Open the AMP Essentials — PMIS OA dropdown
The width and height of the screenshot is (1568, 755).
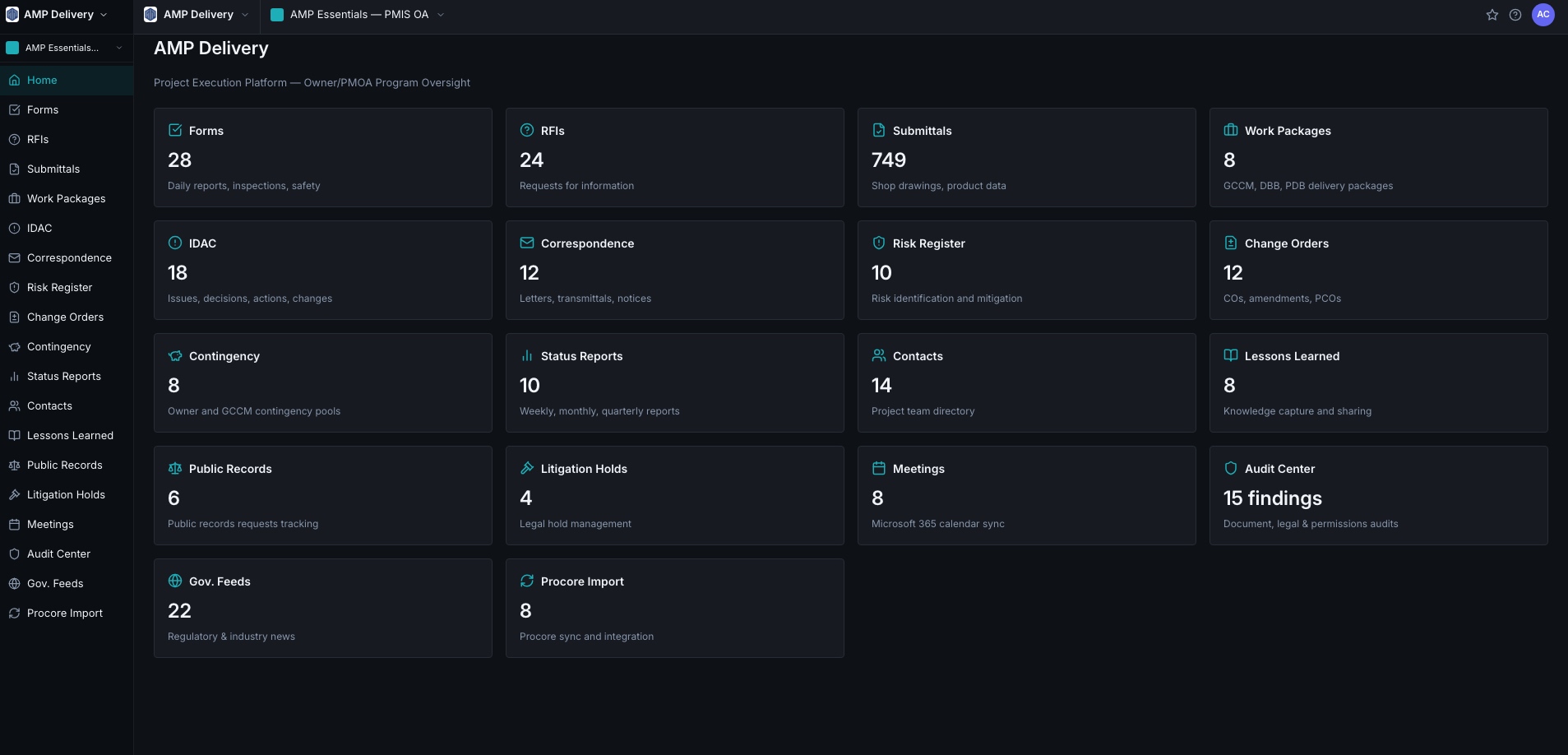tap(358, 14)
